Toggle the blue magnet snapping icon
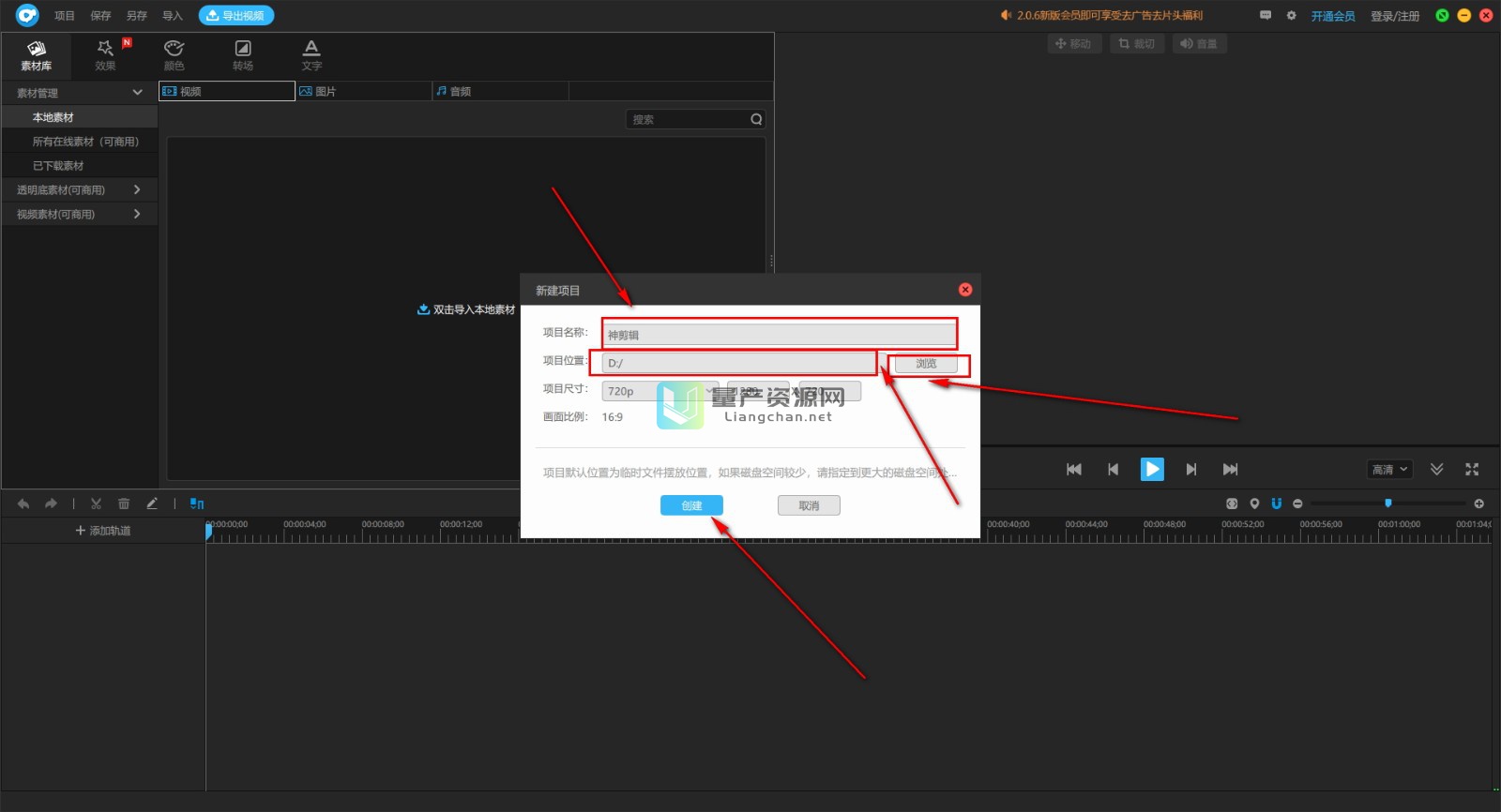1501x812 pixels. click(x=1276, y=504)
